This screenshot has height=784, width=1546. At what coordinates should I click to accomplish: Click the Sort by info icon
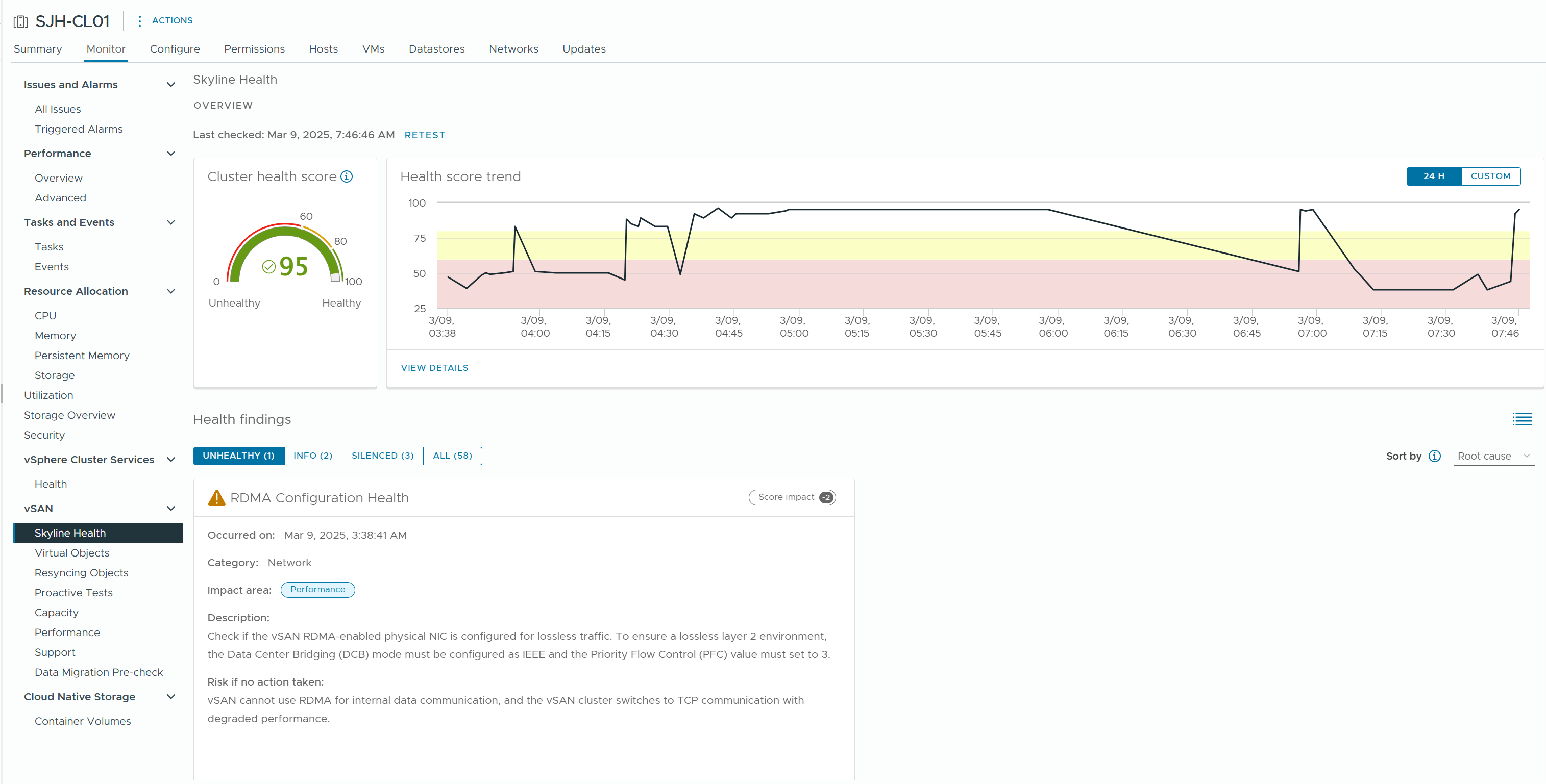[1434, 456]
